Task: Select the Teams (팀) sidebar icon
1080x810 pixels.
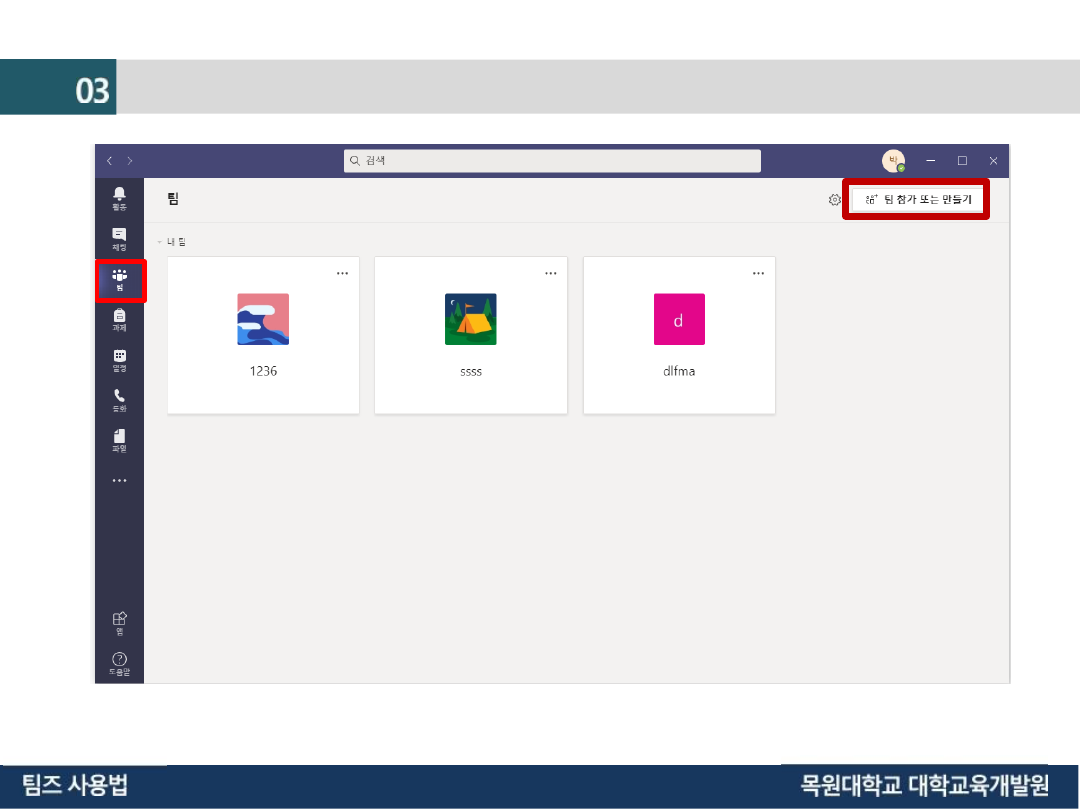Action: click(120, 279)
